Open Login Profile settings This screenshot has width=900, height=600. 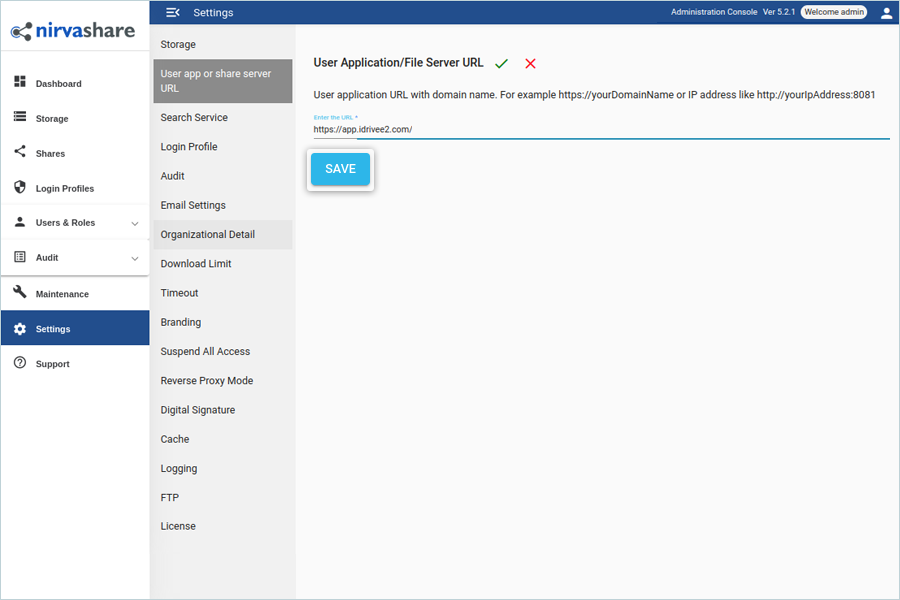[223, 146]
